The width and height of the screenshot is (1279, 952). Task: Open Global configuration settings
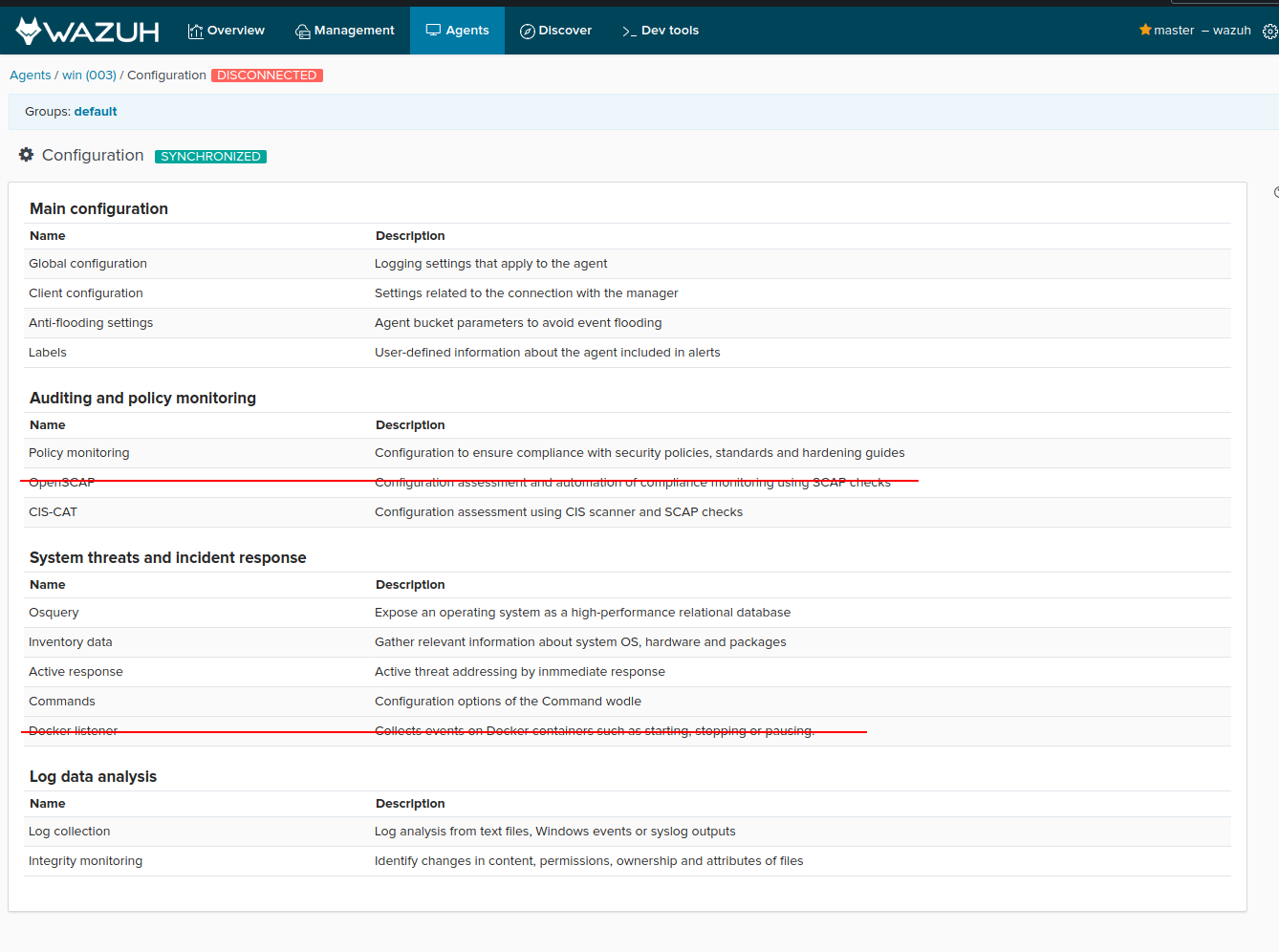(x=87, y=263)
